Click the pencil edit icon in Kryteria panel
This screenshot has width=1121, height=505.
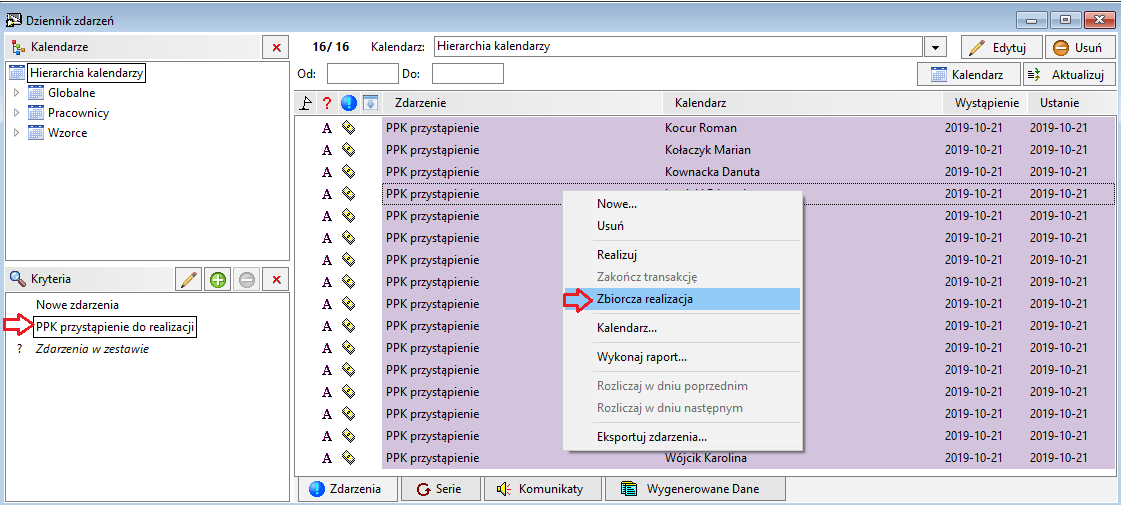tap(189, 280)
